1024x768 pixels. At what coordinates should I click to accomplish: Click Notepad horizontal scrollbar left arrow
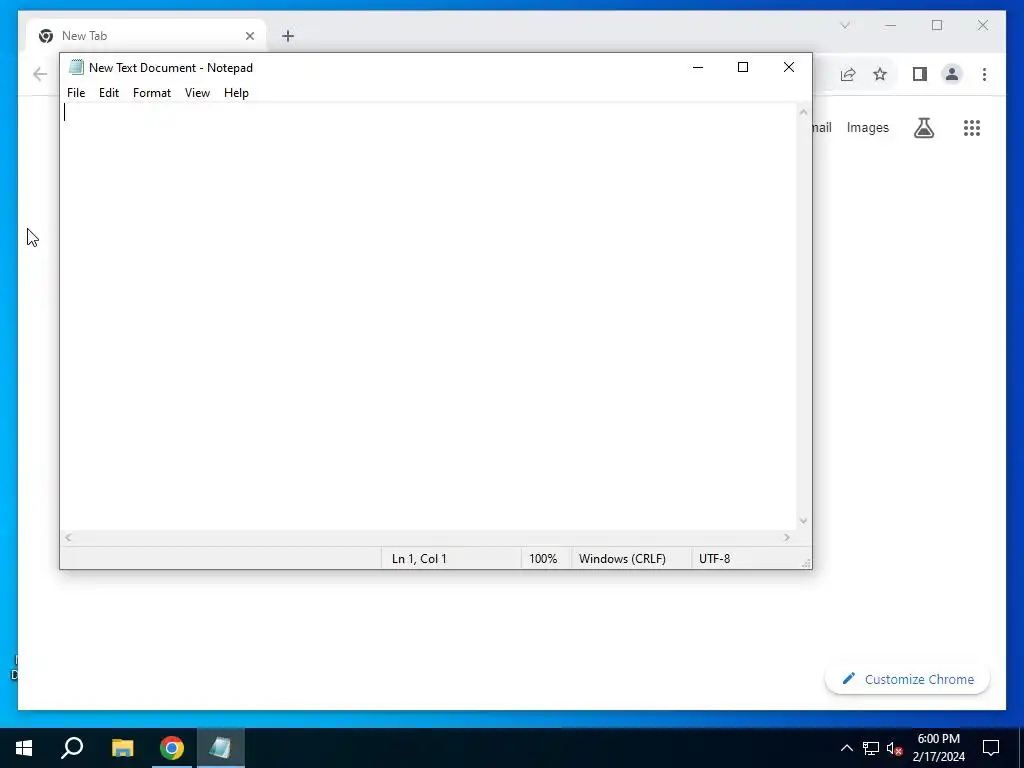pyautogui.click(x=68, y=537)
